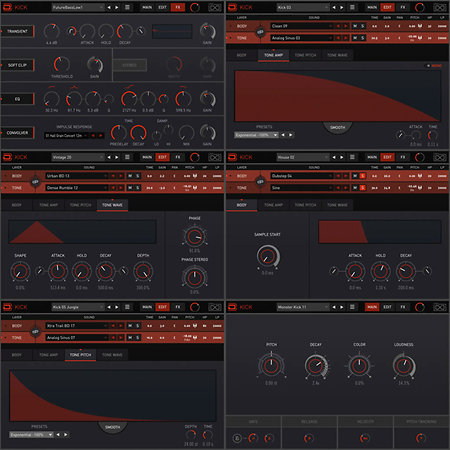Open Clean 09 sound dropdown
This screenshot has height=450, width=450.
(302, 26)
